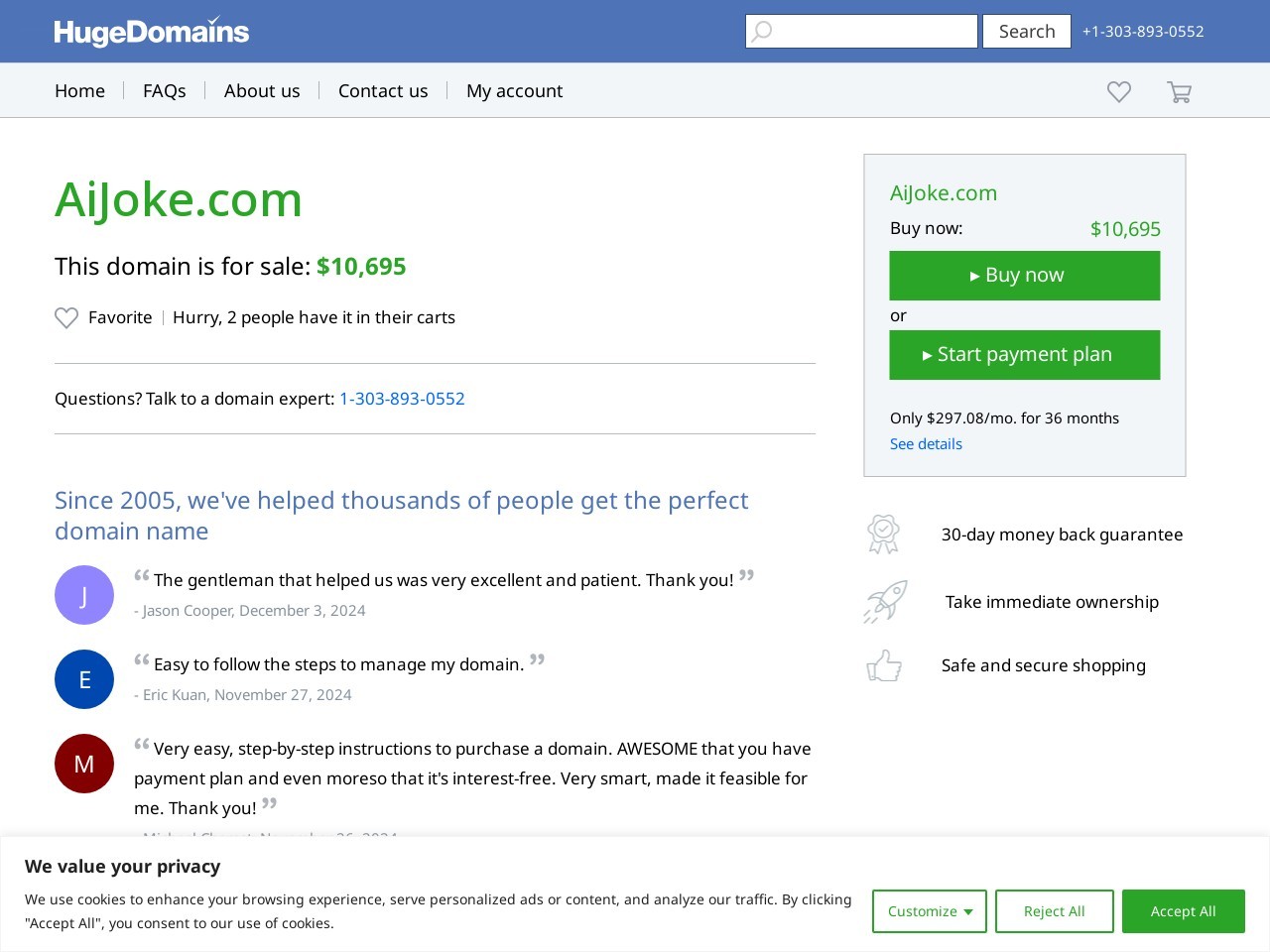Open the shopping cart icon

click(1179, 92)
